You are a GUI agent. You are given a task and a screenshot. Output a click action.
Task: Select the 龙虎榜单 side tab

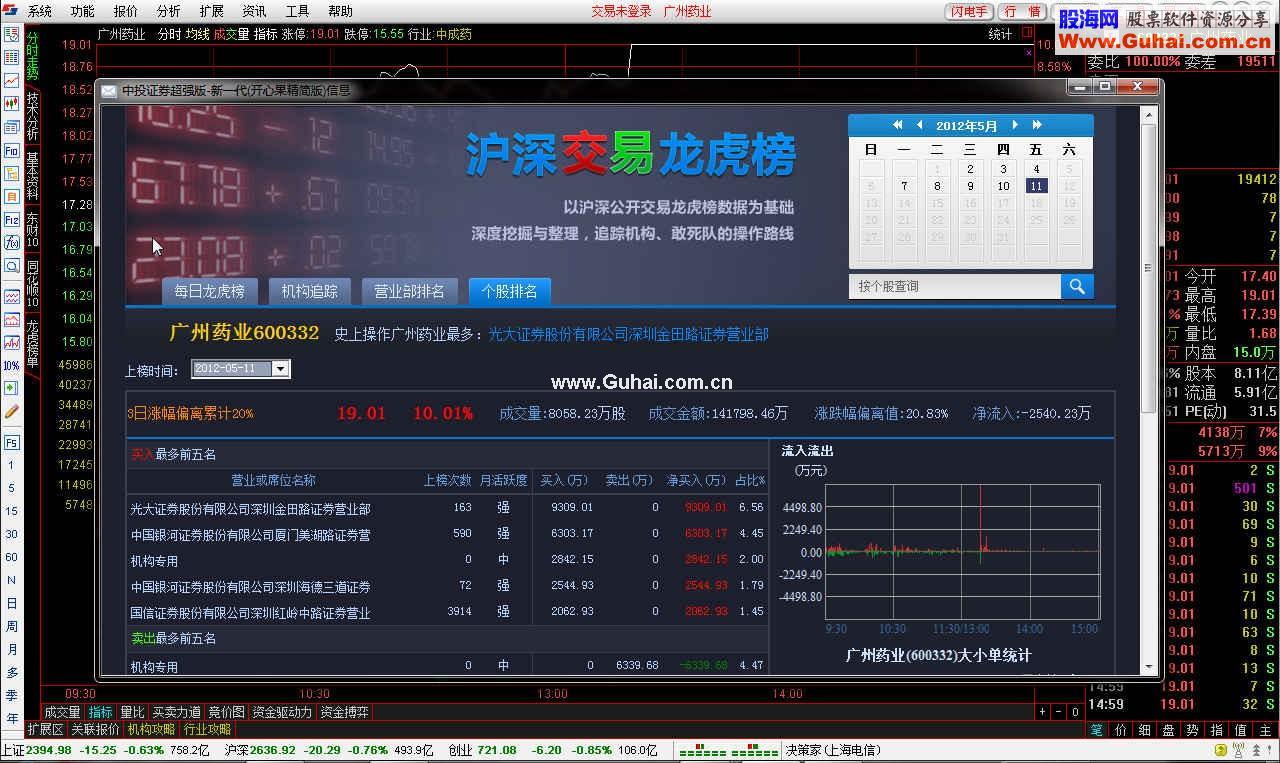click(32, 344)
